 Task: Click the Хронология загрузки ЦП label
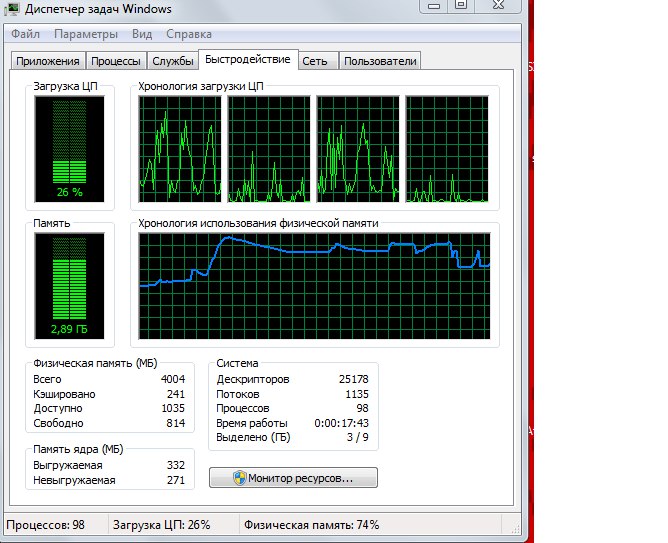tap(201, 86)
